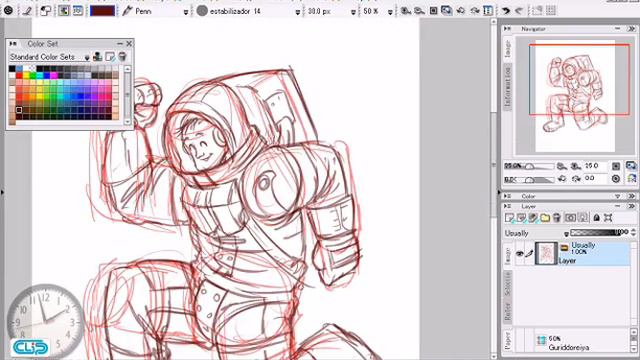Viewport: 640px width, 360px height.
Task: Minimize the Color Set panel
Action: pyautogui.click(x=120, y=43)
